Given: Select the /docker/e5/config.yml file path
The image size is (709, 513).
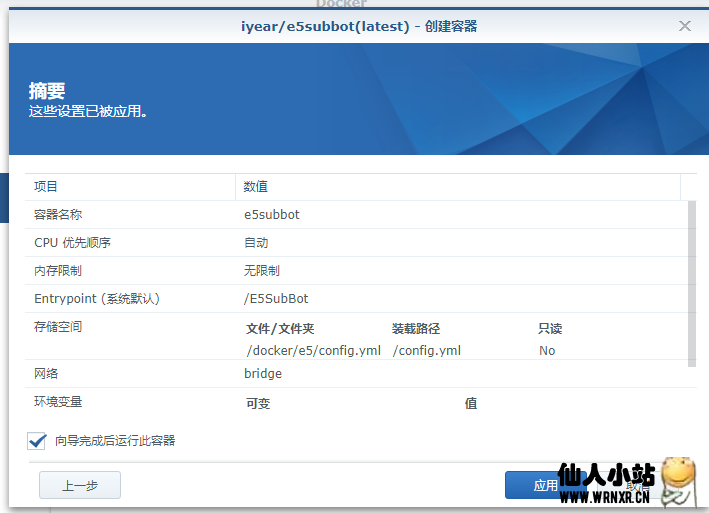Looking at the screenshot, I should pyautogui.click(x=314, y=351).
